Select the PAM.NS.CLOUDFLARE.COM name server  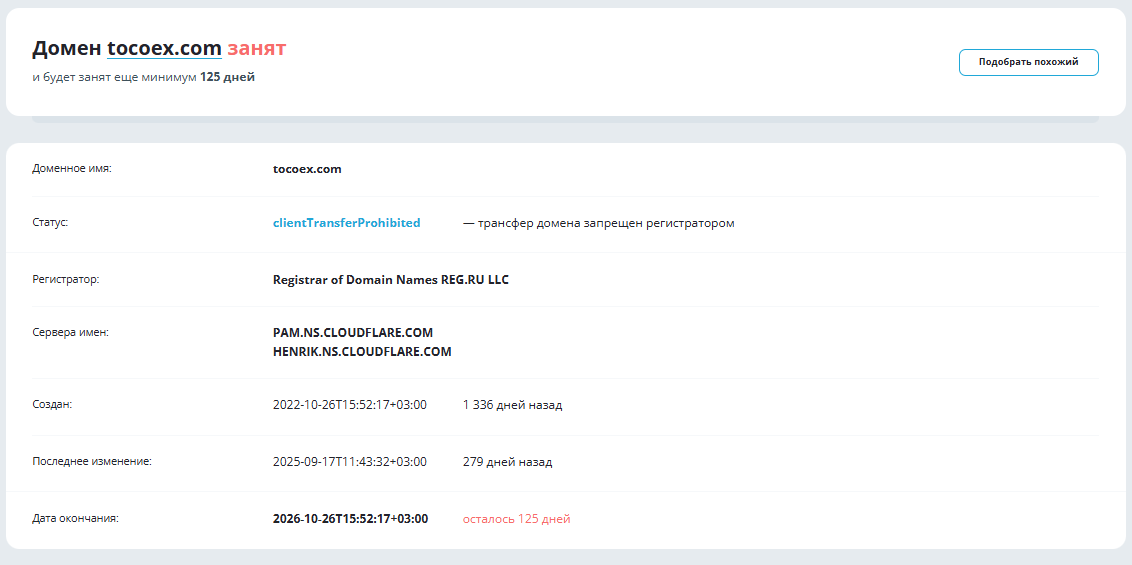click(353, 333)
